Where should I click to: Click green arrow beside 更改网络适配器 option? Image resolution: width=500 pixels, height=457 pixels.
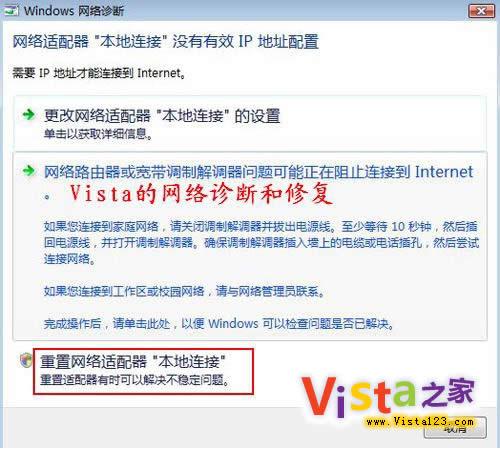click(x=29, y=115)
